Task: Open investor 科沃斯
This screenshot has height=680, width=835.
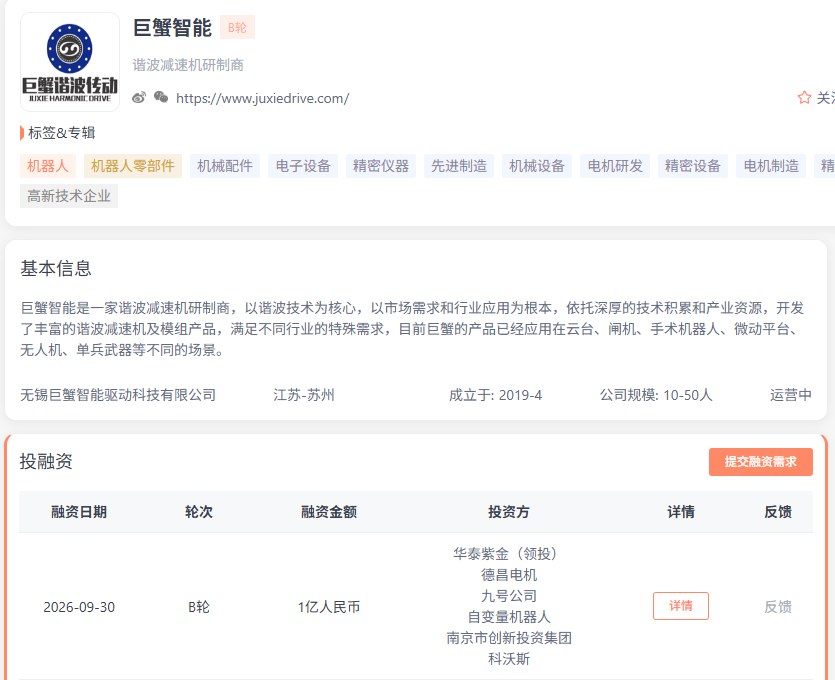Action: click(509, 659)
